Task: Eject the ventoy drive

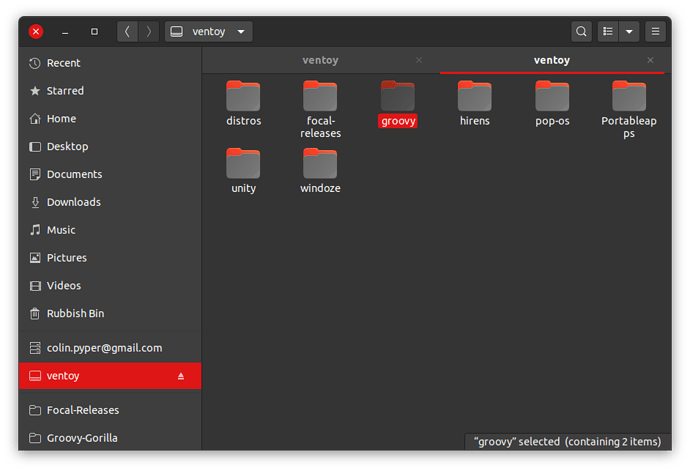Action: pos(181,376)
